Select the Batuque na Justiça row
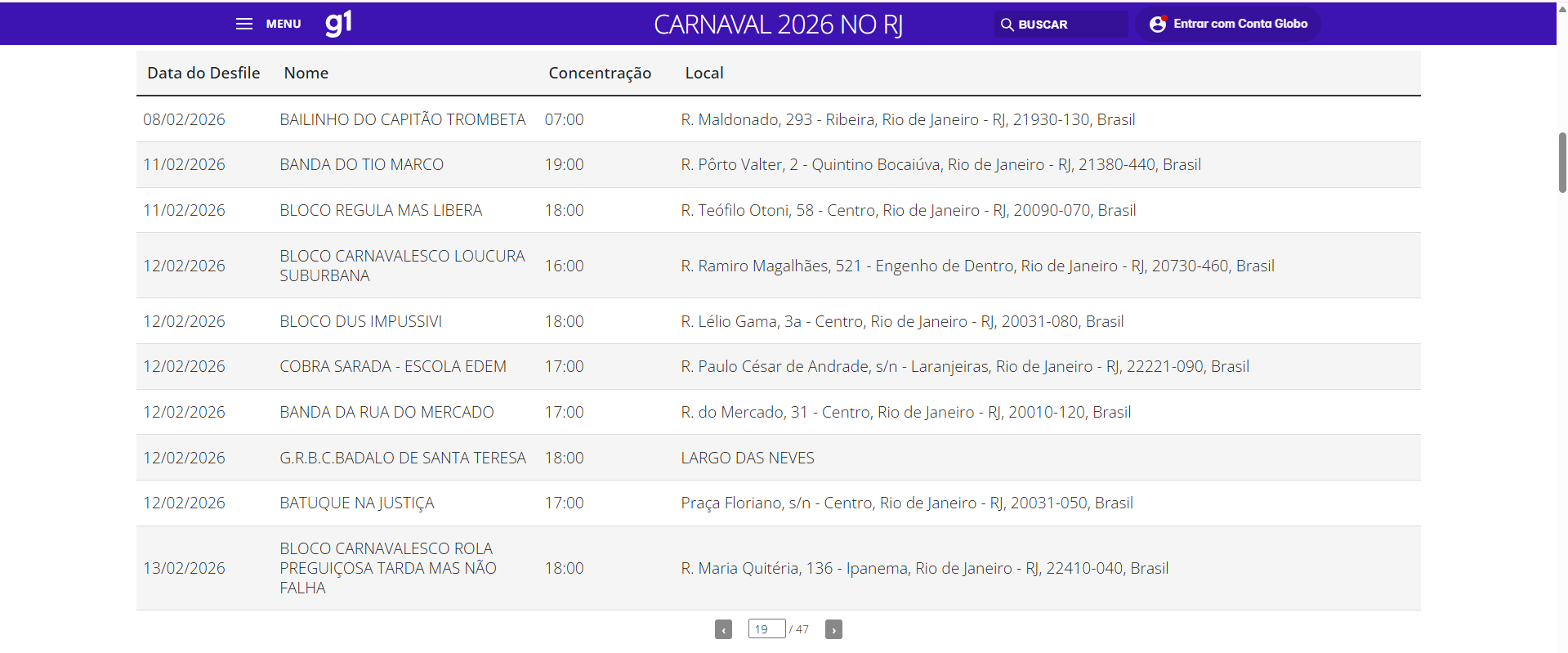Viewport: 1568px width, 653px height. coord(356,503)
